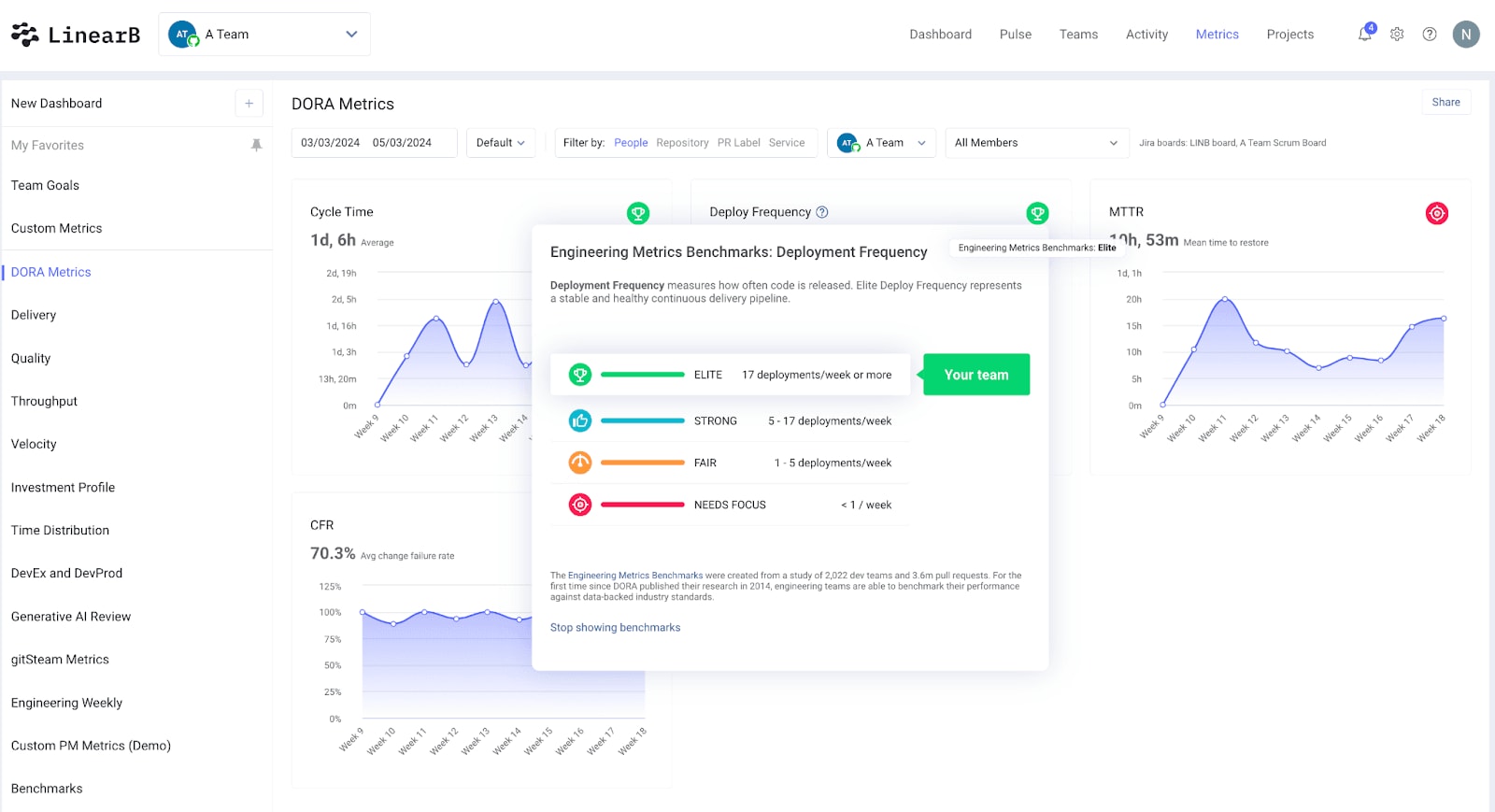The image size is (1495, 812).
Task: Click the Fair gauge icon in benchmarks
Action: coord(580,463)
